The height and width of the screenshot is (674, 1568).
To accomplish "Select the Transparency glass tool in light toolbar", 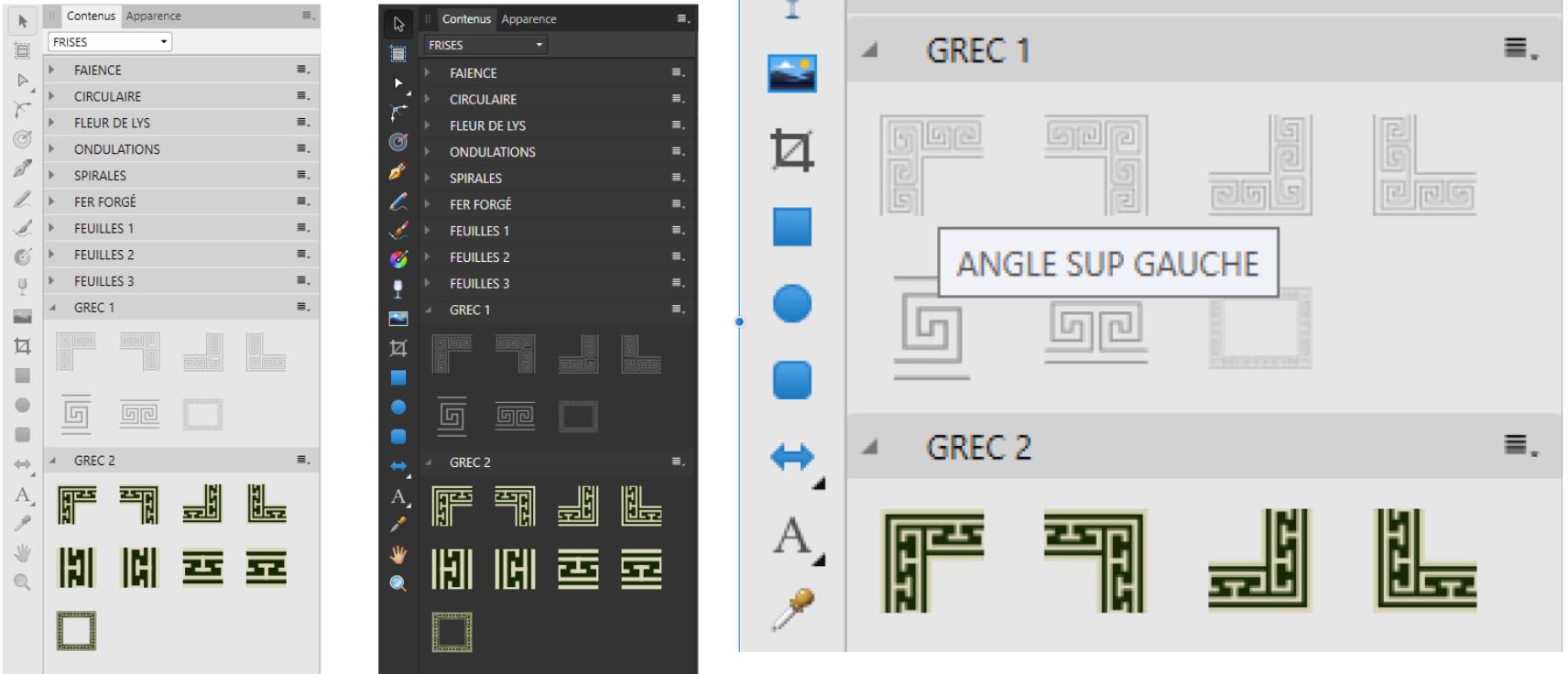I will (23, 287).
